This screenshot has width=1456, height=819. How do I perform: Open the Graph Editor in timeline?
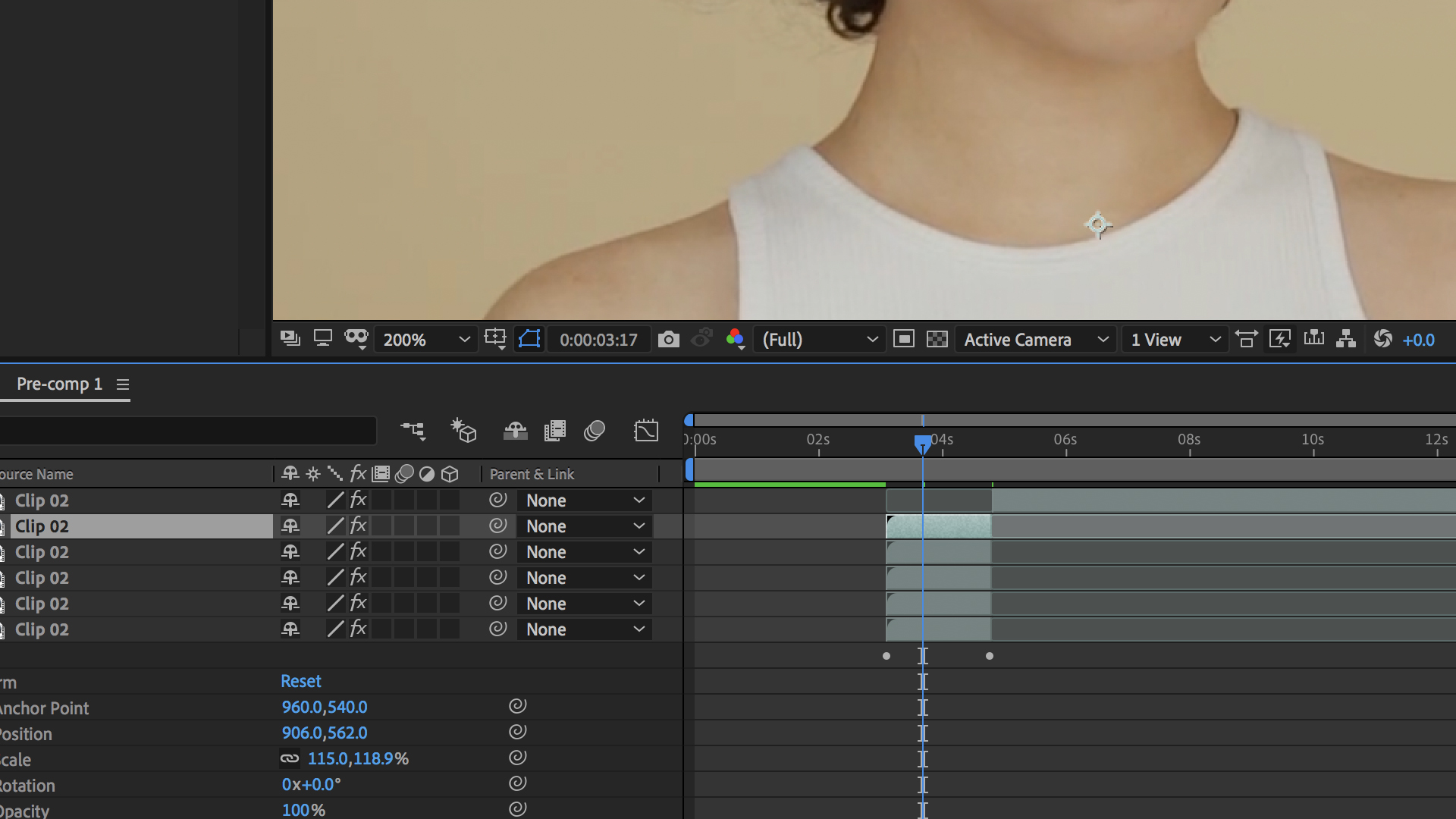pyautogui.click(x=646, y=431)
